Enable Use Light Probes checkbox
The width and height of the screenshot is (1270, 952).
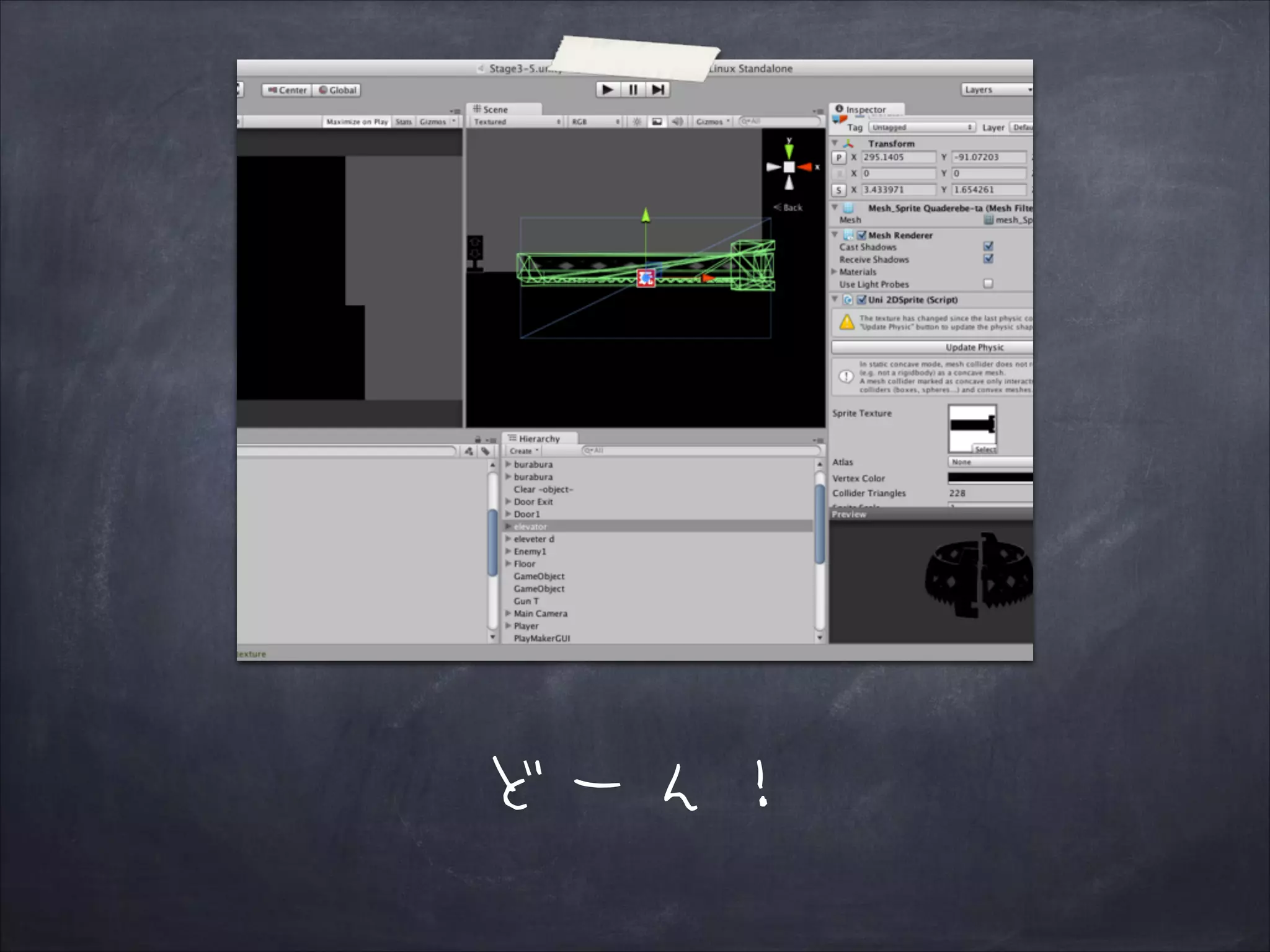click(988, 284)
